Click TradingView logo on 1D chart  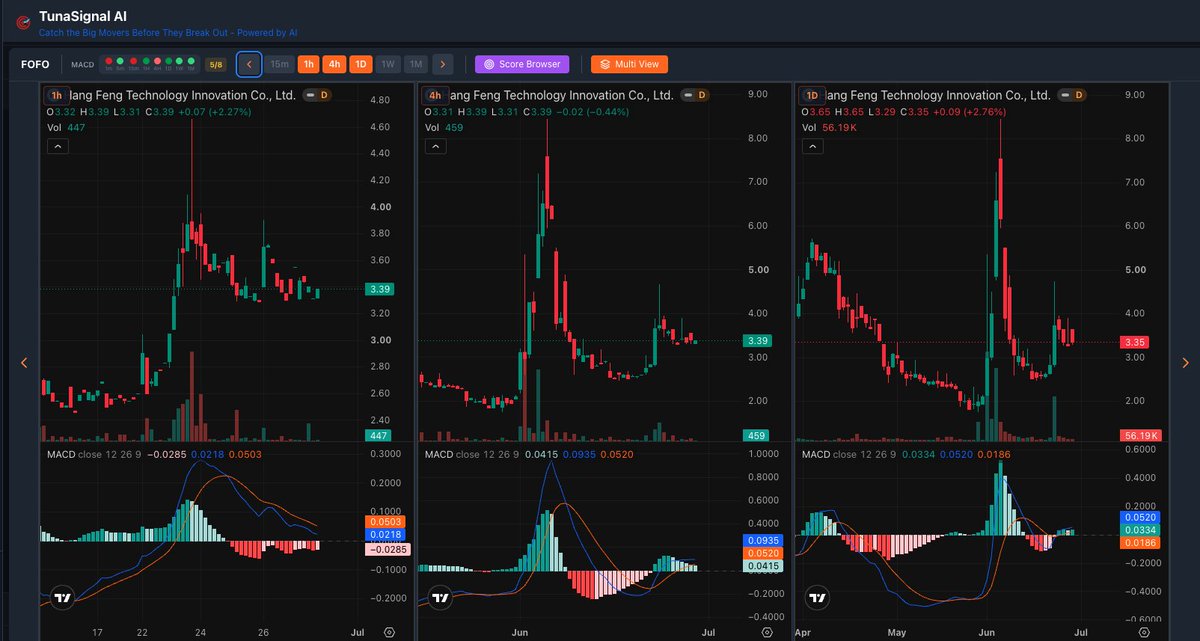point(818,598)
